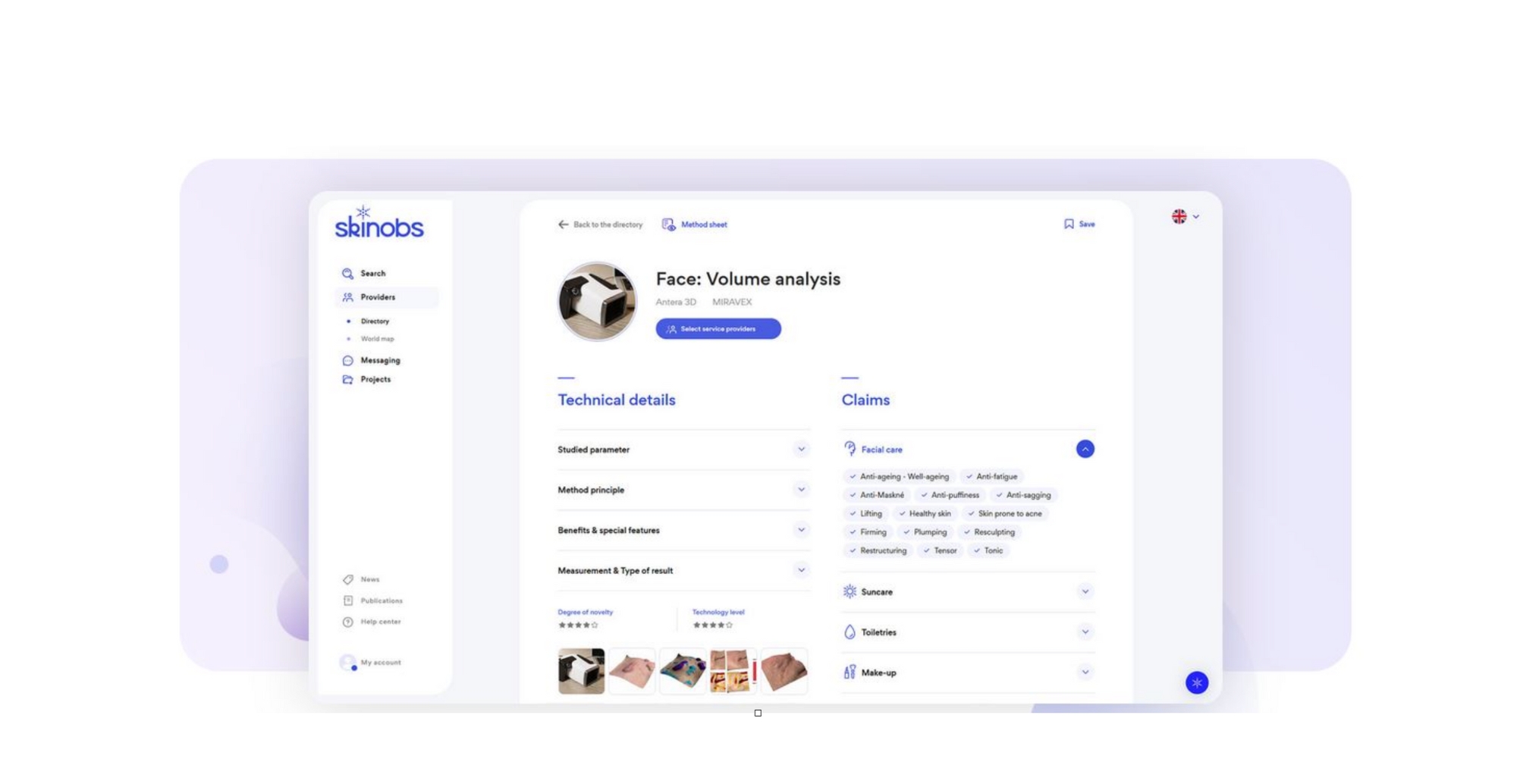Toggle the Anti-Maskné claim tag

point(876,495)
